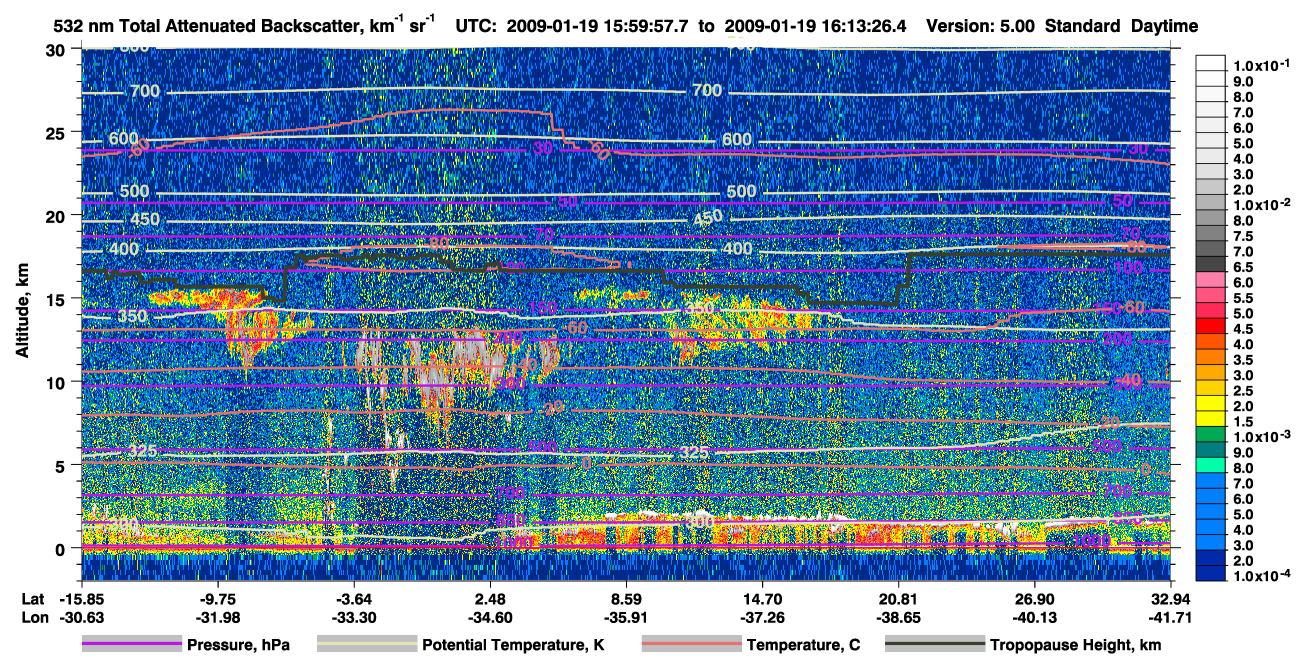
Task: Click longitude value '-34.60'
Action: (x=489, y=617)
